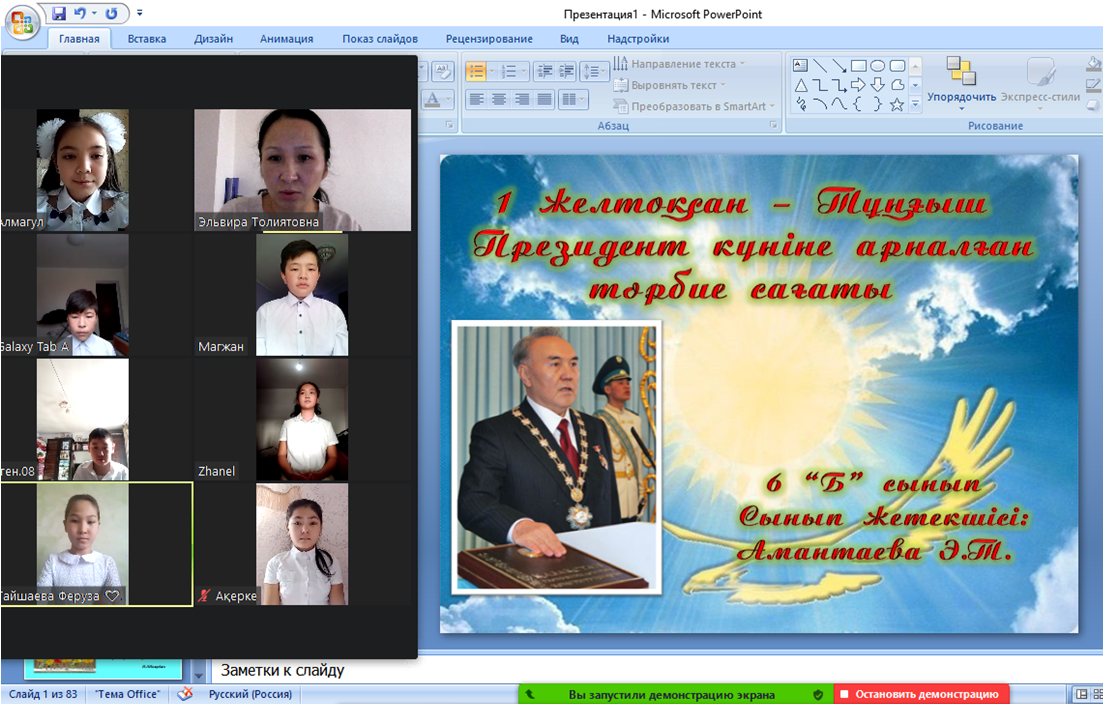Viewport: 1104px width, 705px height.
Task: Toggle center text alignment
Action: pyautogui.click(x=498, y=99)
